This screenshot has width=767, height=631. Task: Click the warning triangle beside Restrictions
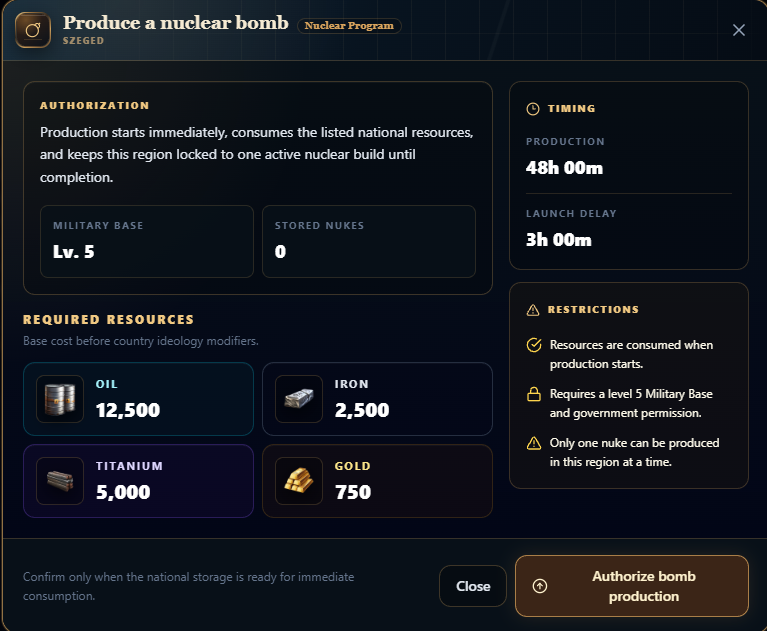click(x=533, y=310)
